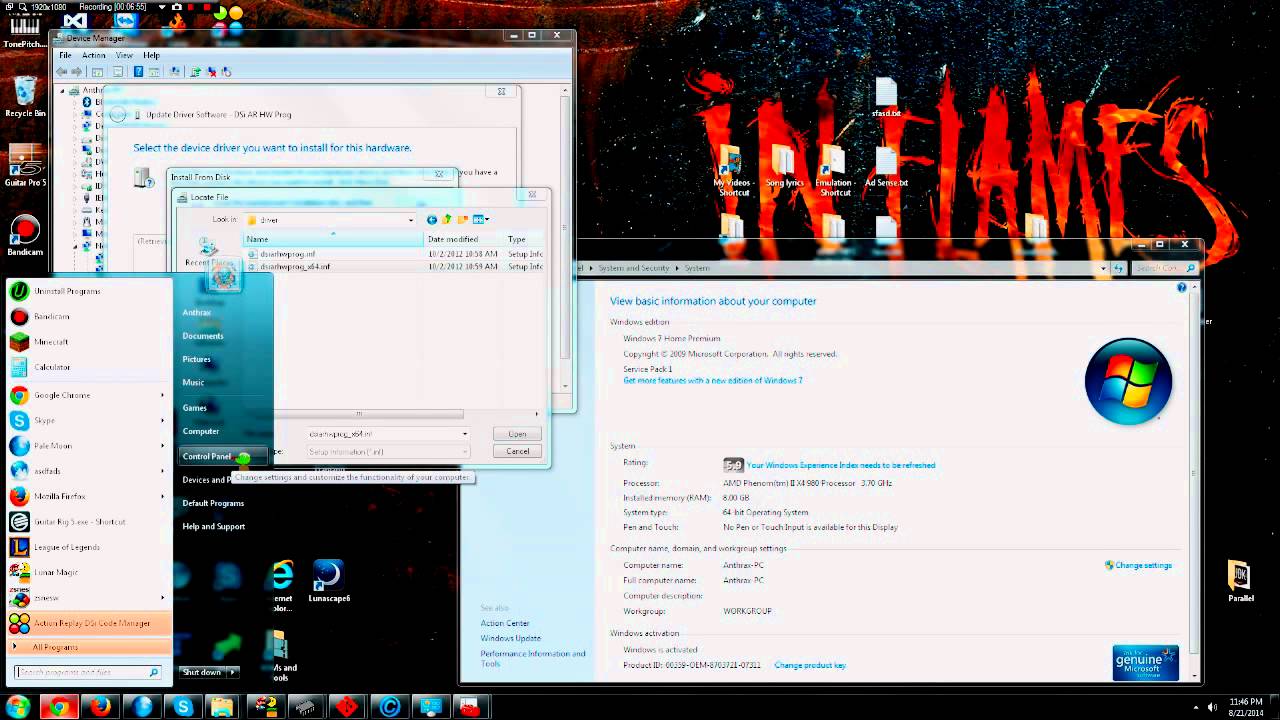The image size is (1280, 720).
Task: Select dsiarhwprog_x64.inf file in list
Action: (295, 267)
